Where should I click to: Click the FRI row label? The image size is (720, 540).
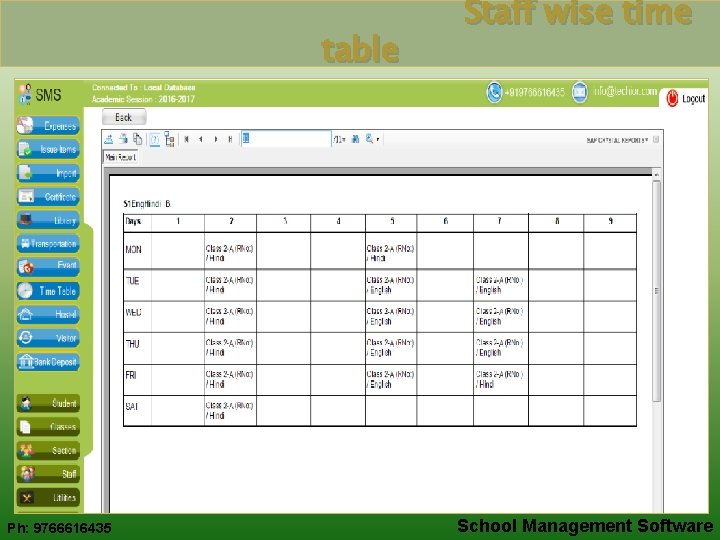pyautogui.click(x=131, y=375)
